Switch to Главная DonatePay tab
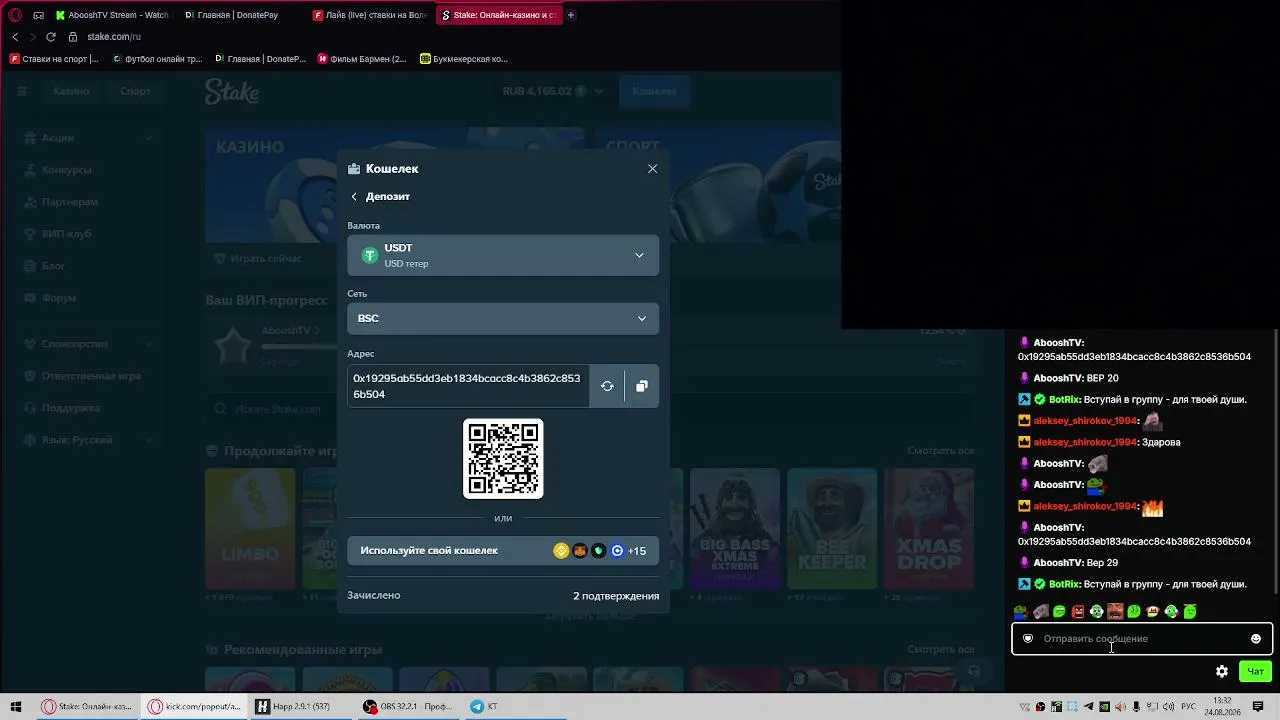The width and height of the screenshot is (1280, 720). click(240, 15)
